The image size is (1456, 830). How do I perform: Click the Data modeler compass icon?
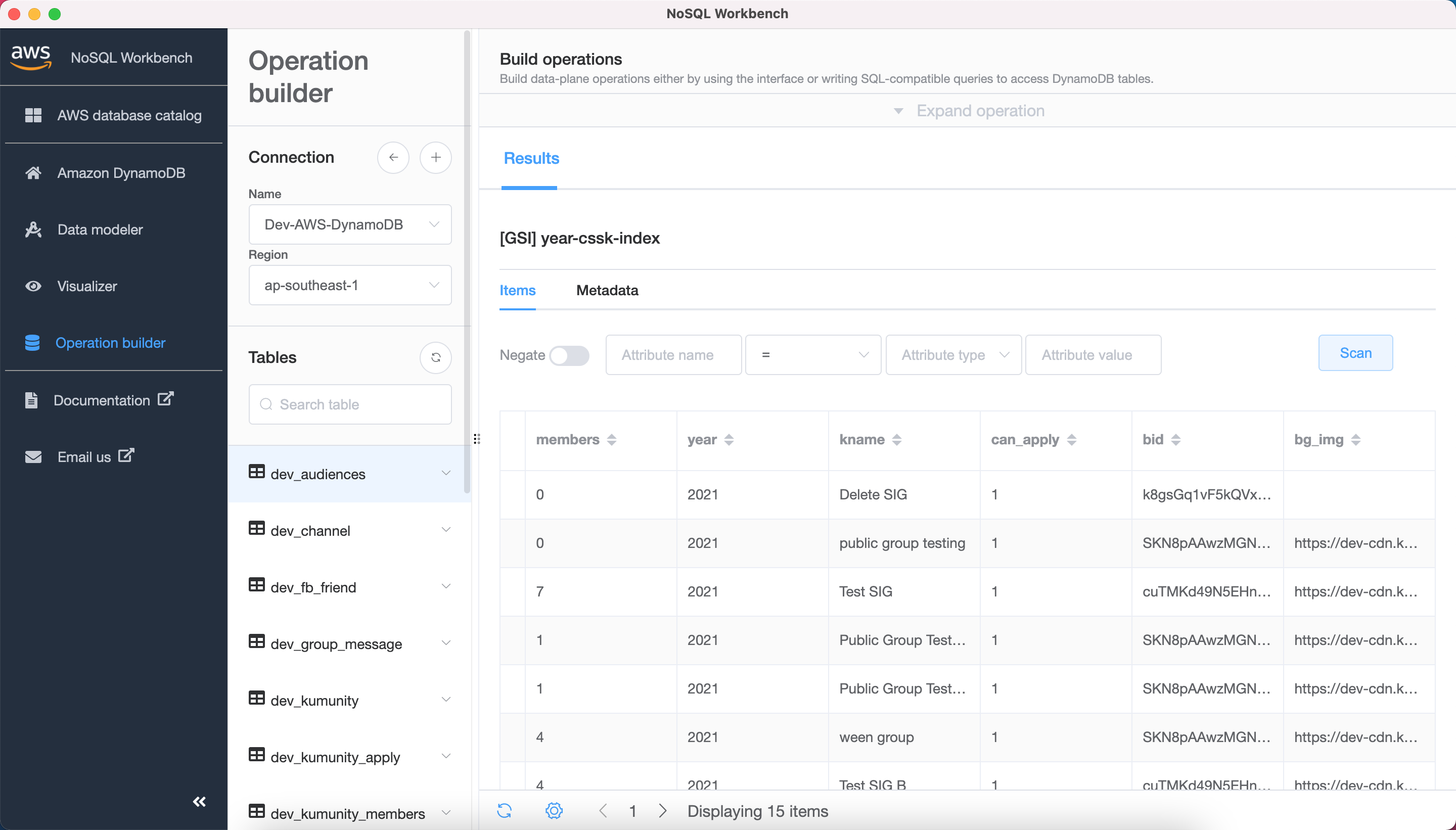point(33,229)
